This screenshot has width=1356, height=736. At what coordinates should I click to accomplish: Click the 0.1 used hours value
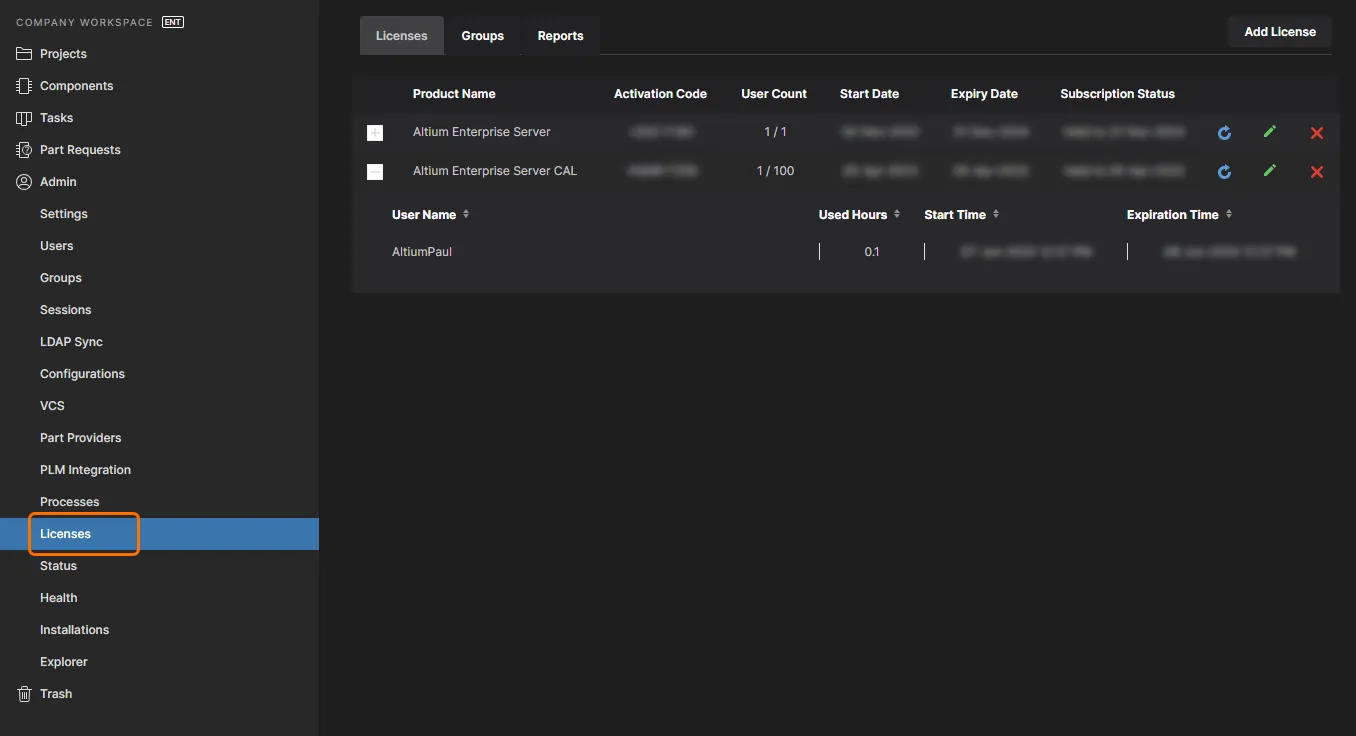tap(872, 252)
